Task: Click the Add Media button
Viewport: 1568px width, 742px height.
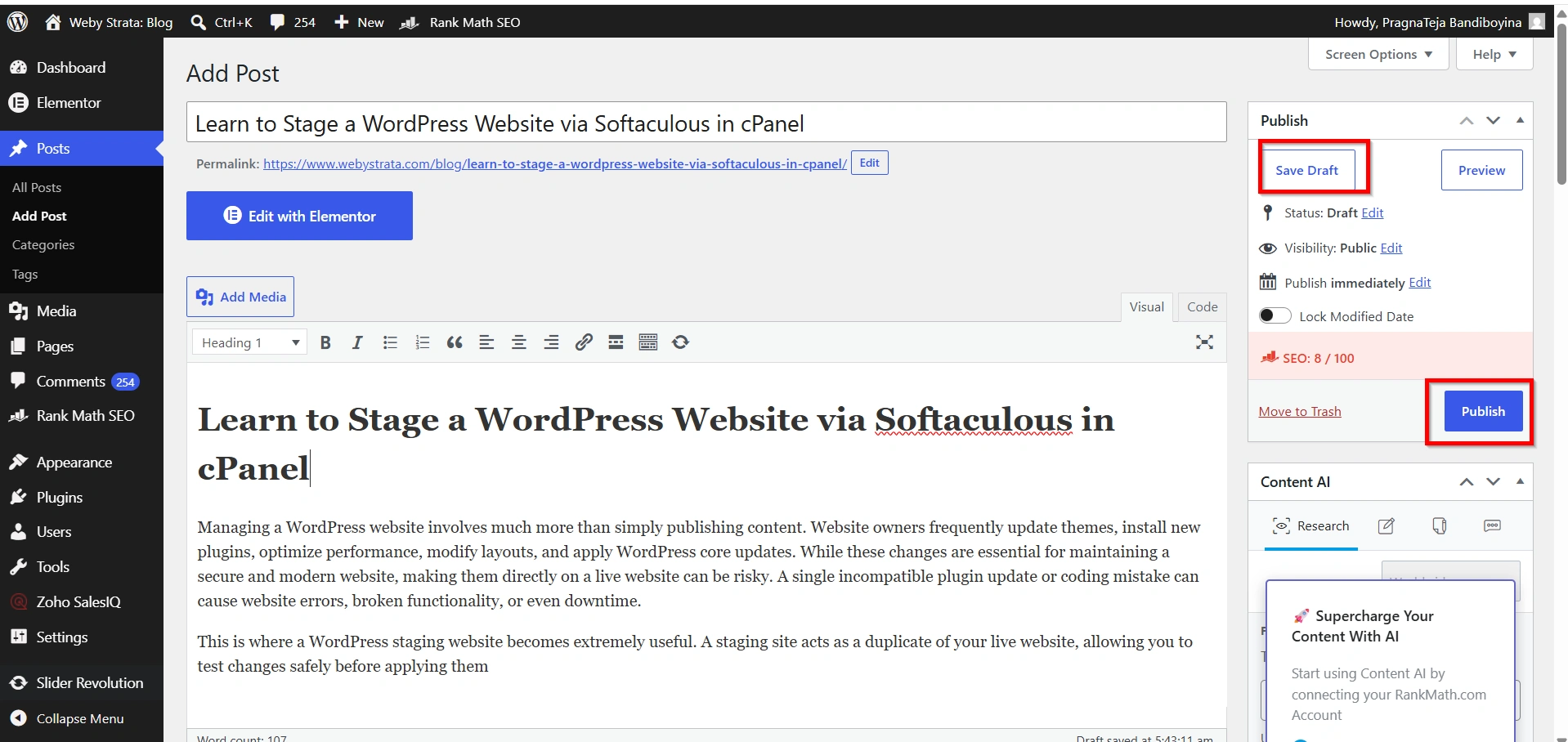Action: (240, 297)
